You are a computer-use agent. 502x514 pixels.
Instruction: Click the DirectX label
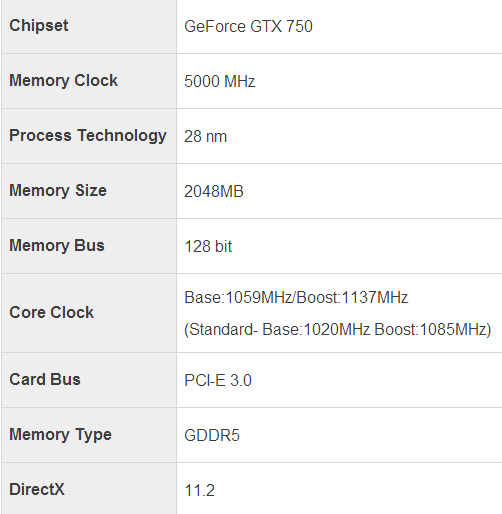coord(37,489)
